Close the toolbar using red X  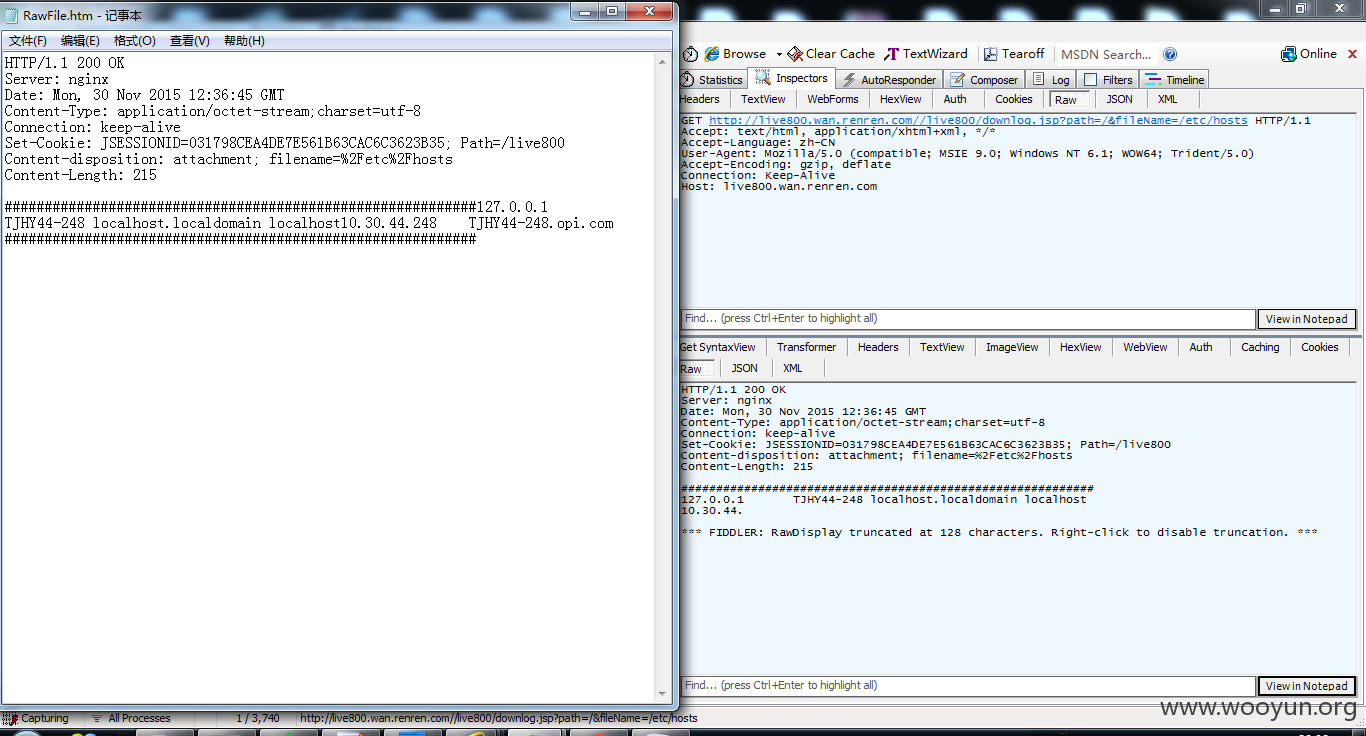[x=1353, y=54]
